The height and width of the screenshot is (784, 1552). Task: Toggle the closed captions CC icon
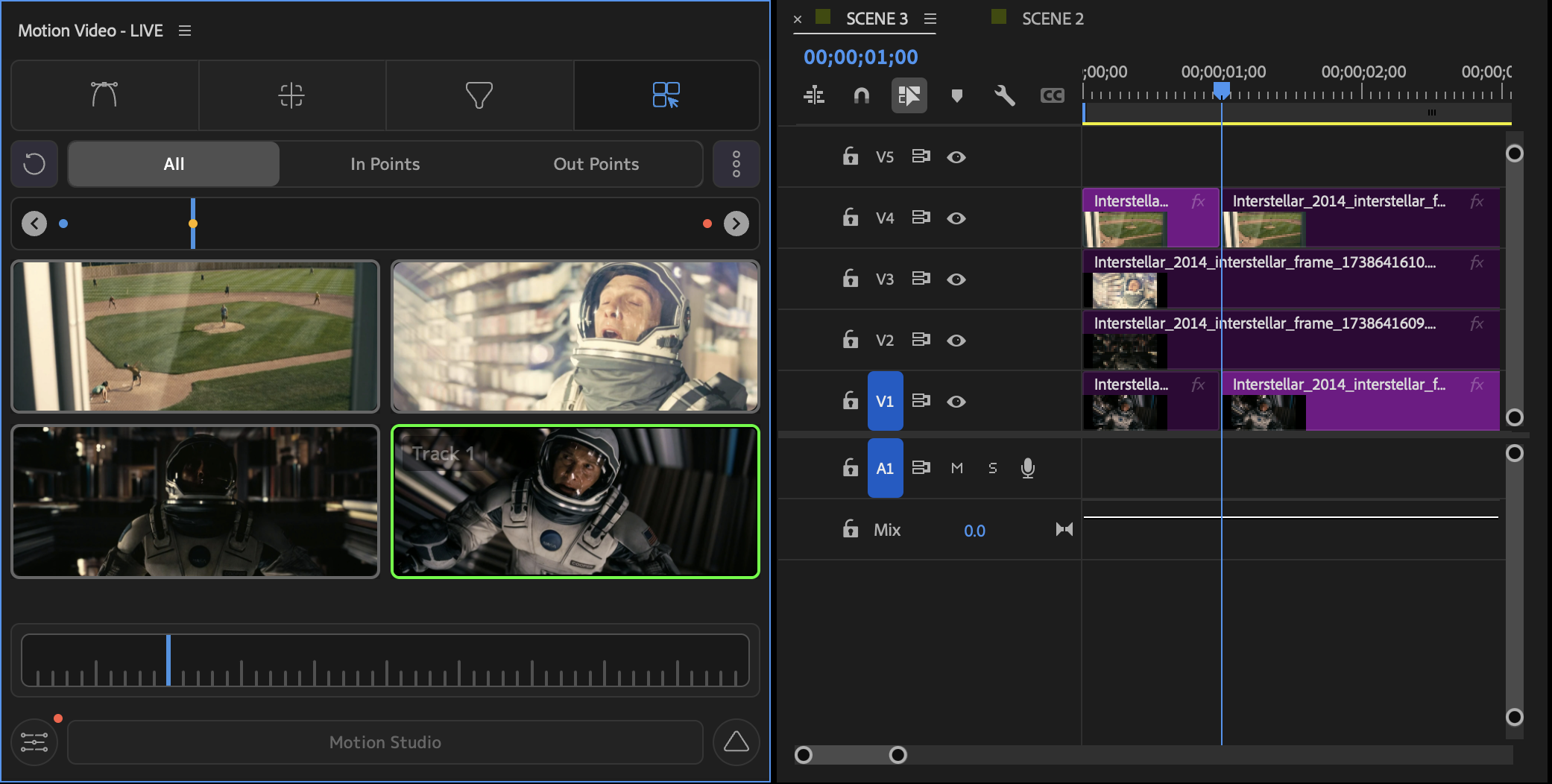[x=1052, y=95]
